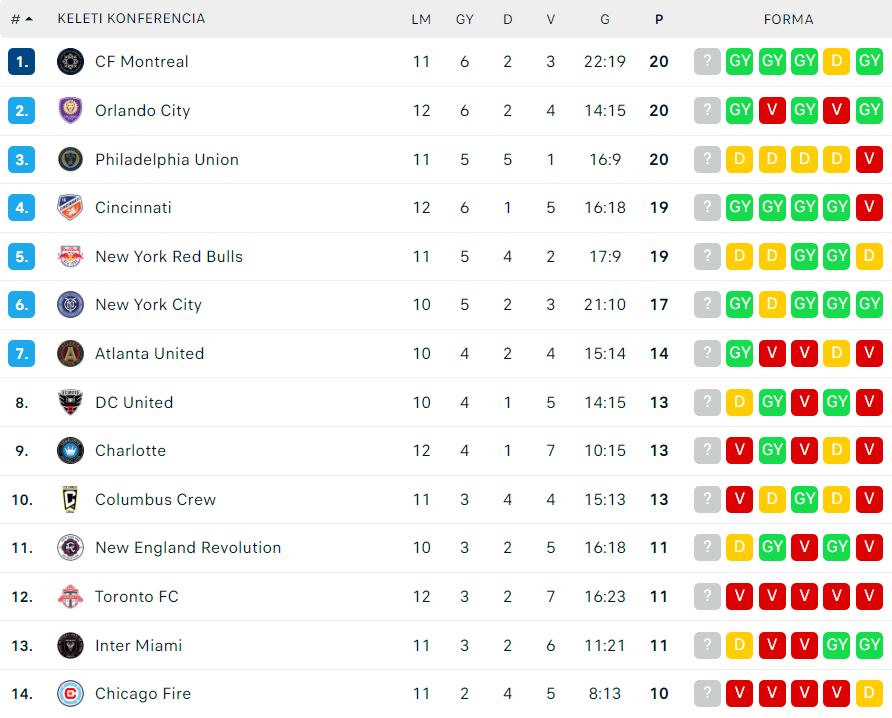The width and height of the screenshot is (892, 718).
Task: Sort standings by the GY wins column
Action: [465, 19]
